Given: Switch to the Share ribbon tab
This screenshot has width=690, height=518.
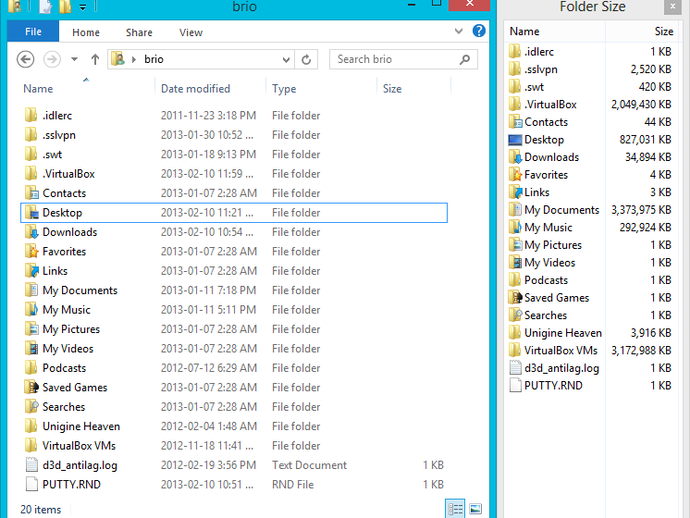Looking at the screenshot, I should [x=139, y=32].
